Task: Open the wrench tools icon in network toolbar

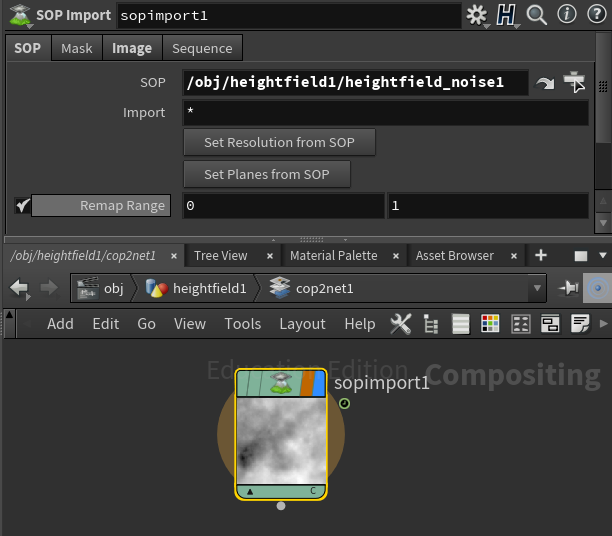Action: [401, 323]
